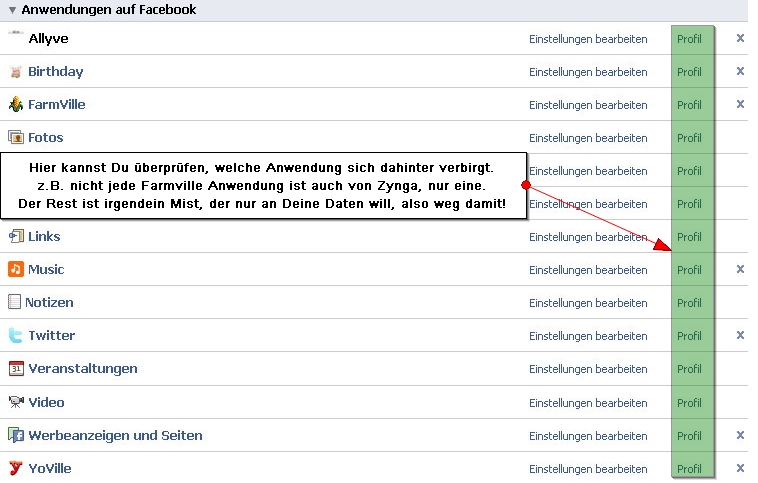Click the orange Music app icon

pyautogui.click(x=15, y=269)
